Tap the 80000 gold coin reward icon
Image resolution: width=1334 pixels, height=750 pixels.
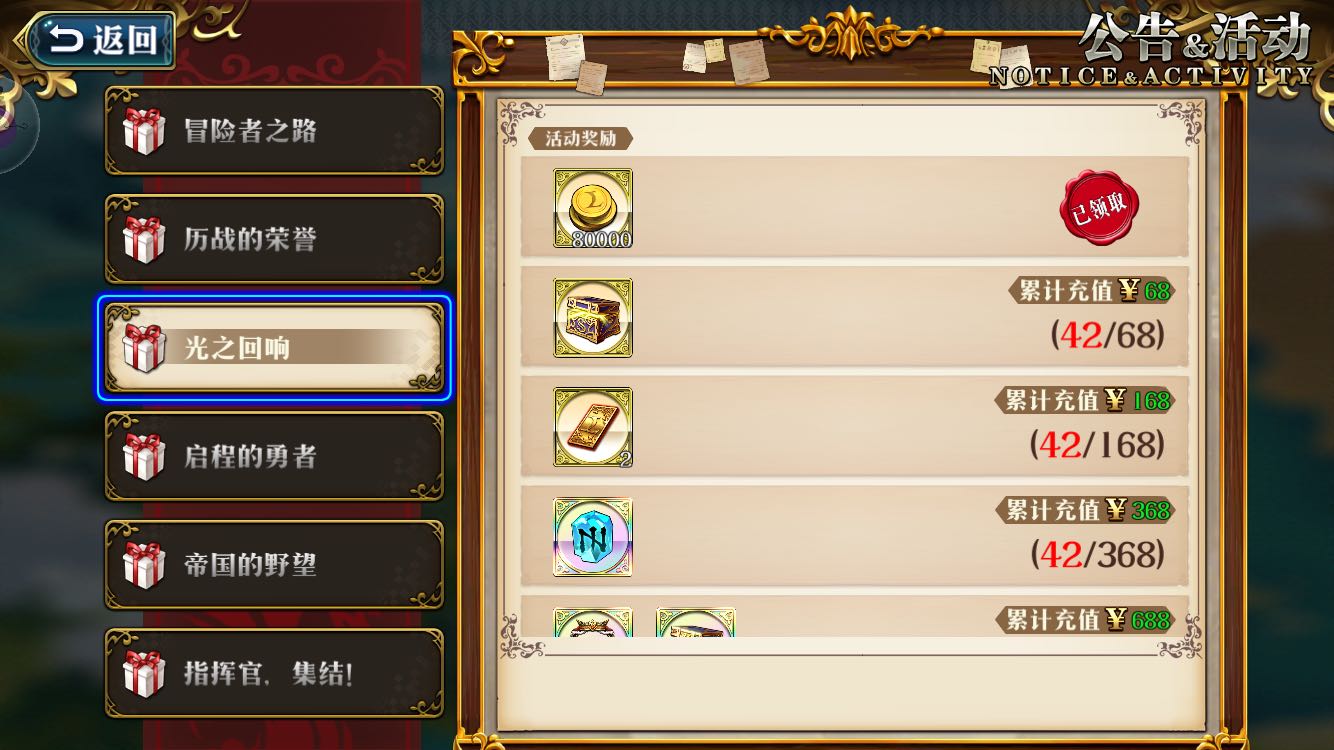(x=593, y=208)
